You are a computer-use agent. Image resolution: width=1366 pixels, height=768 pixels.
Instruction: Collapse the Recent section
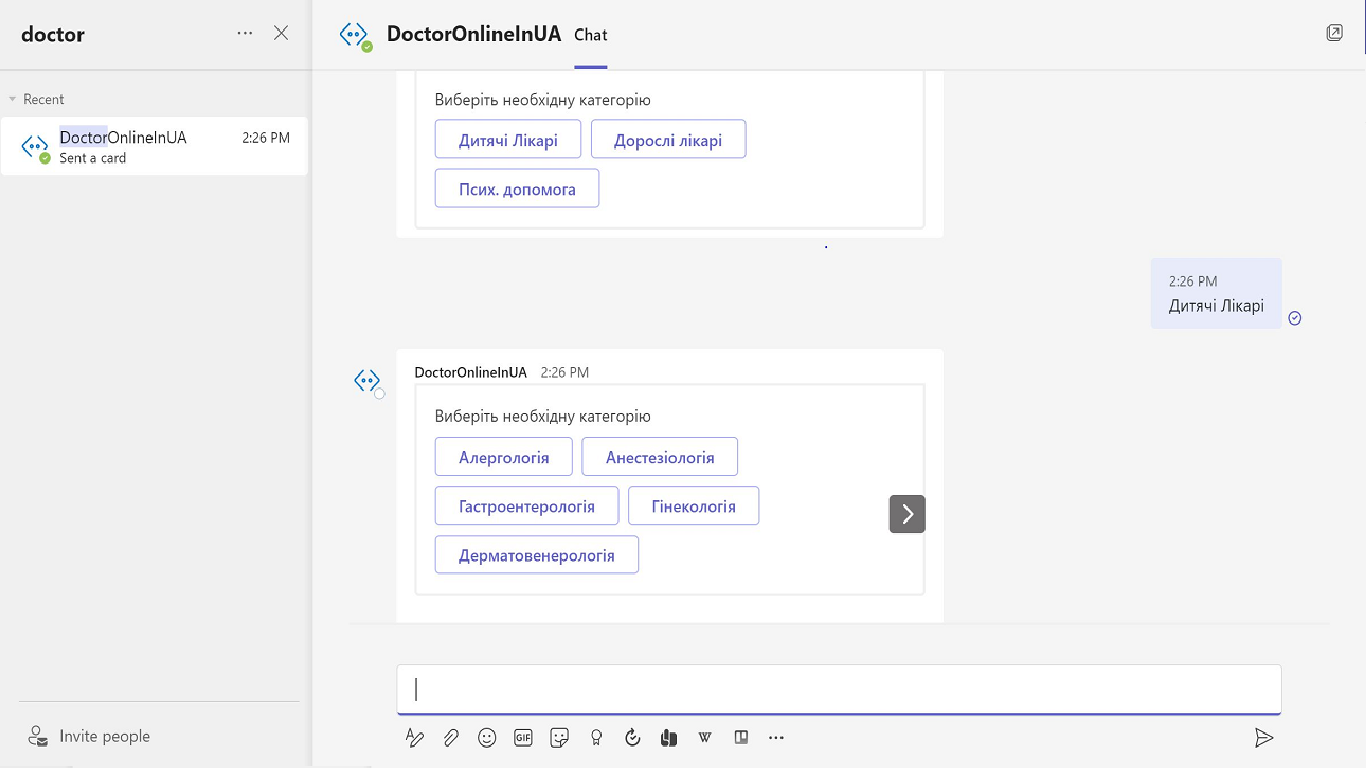[13, 99]
